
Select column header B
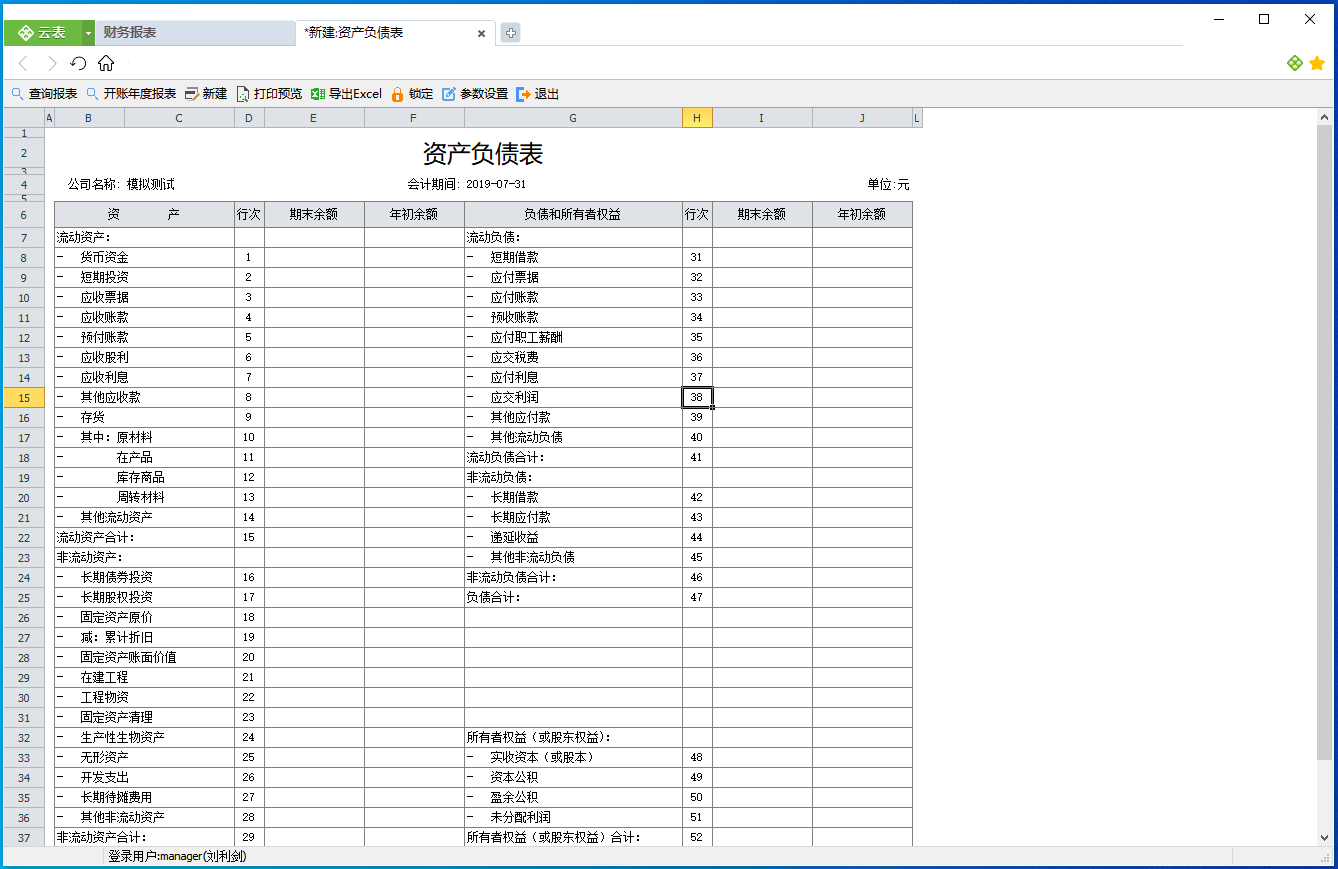(x=89, y=118)
